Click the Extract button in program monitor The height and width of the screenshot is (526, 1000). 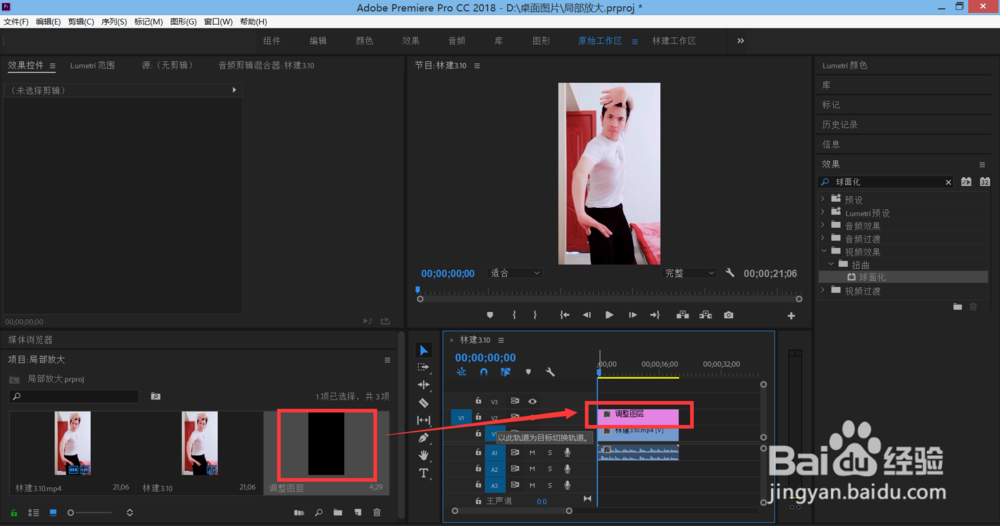point(705,315)
